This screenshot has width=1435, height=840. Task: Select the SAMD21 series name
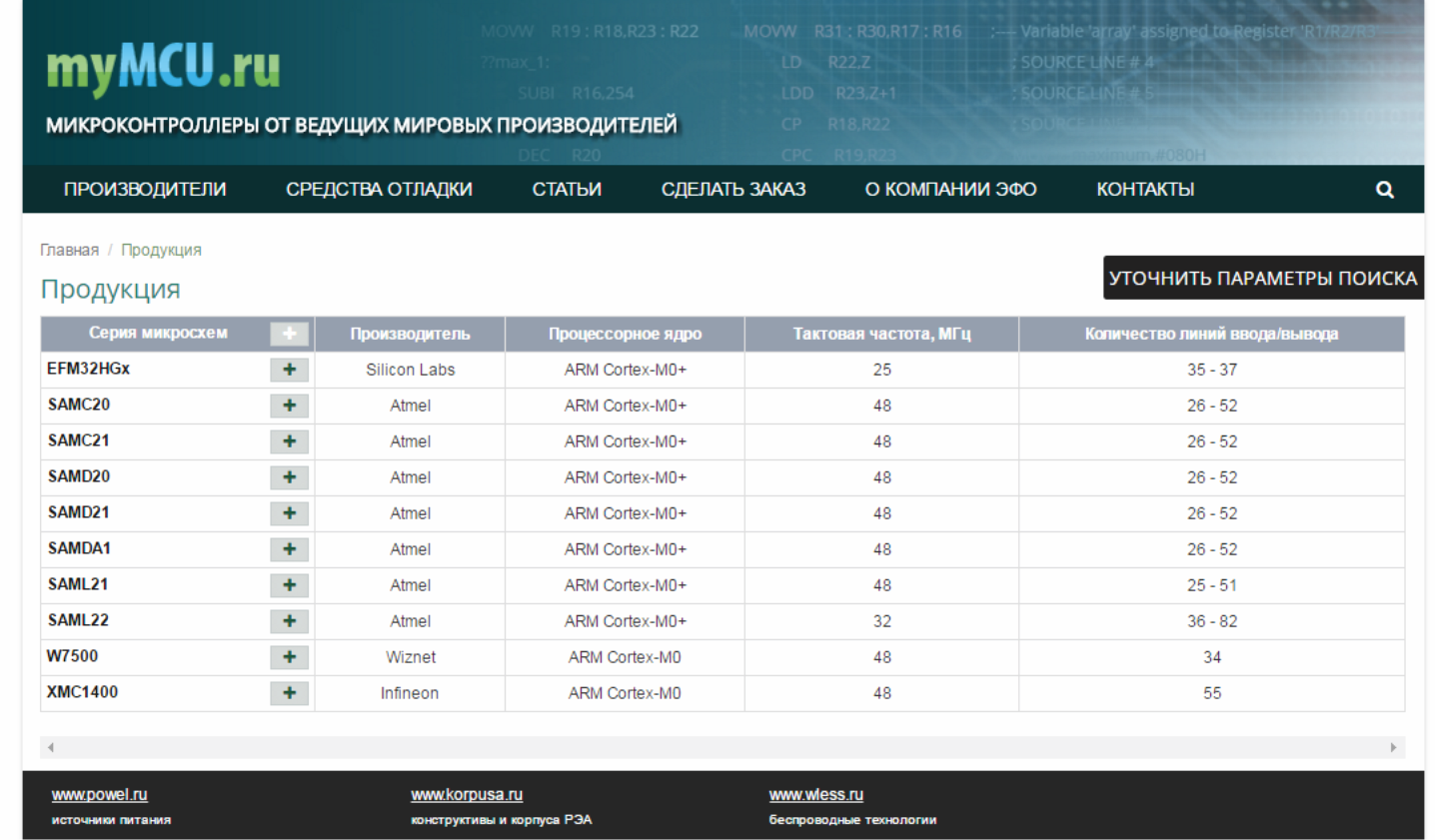tap(79, 512)
